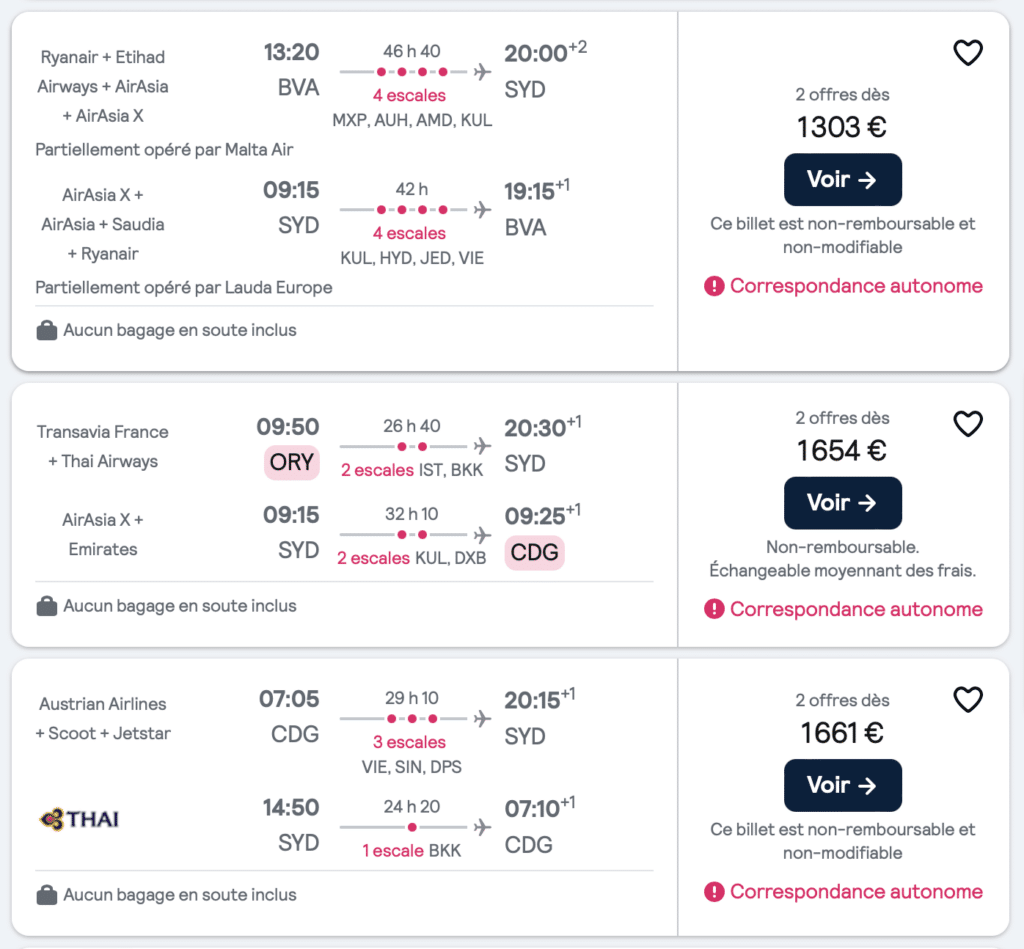The height and width of the screenshot is (949, 1024).
Task: Click the THAI airline logo
Action: click(x=80, y=819)
